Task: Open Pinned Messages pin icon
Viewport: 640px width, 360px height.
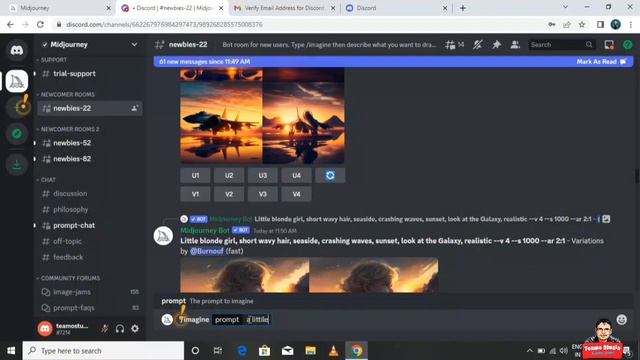Action: (496, 44)
